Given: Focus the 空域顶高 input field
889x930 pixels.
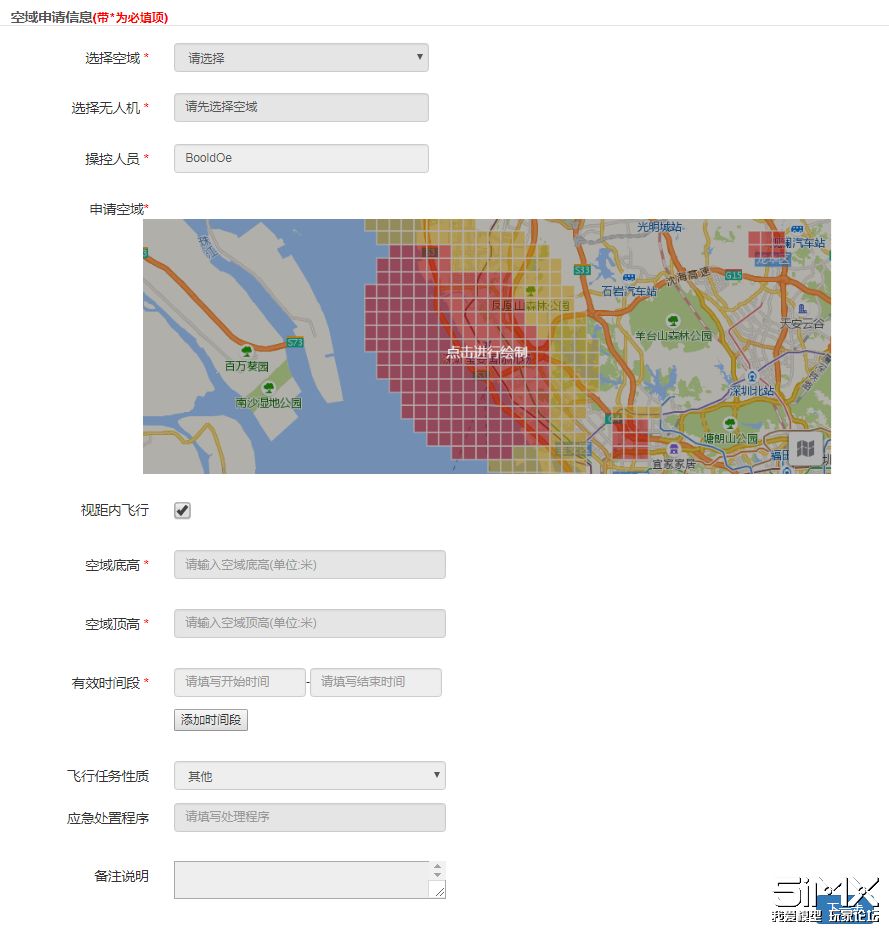Looking at the screenshot, I should pyautogui.click(x=310, y=623).
